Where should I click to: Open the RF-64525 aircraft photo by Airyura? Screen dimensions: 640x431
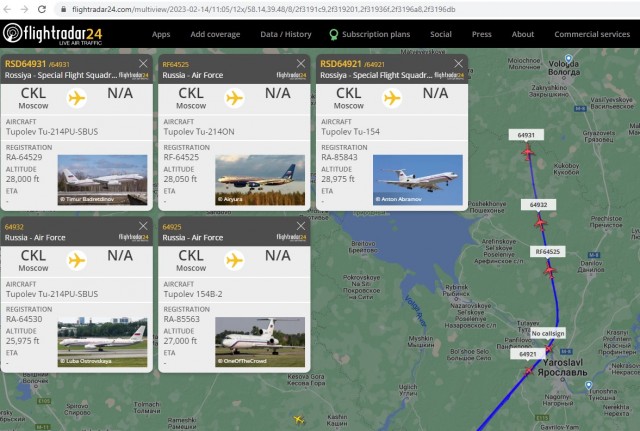260,180
